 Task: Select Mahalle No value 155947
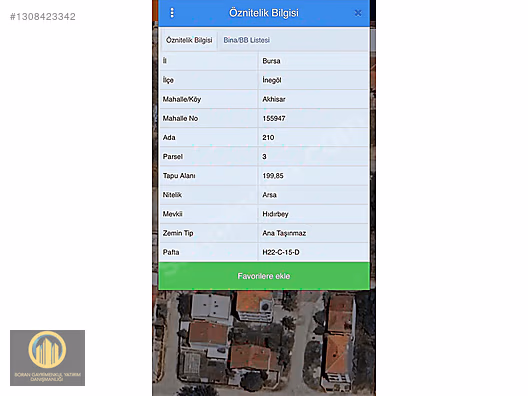[274, 119]
